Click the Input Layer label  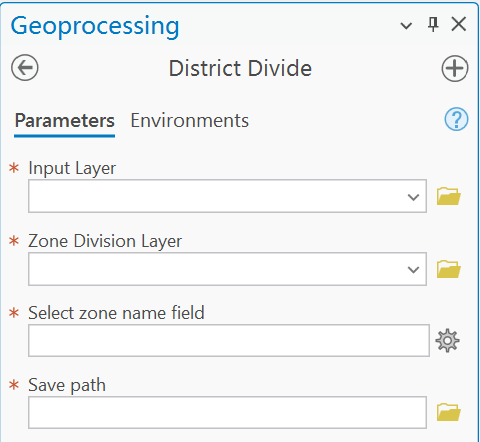point(72,168)
